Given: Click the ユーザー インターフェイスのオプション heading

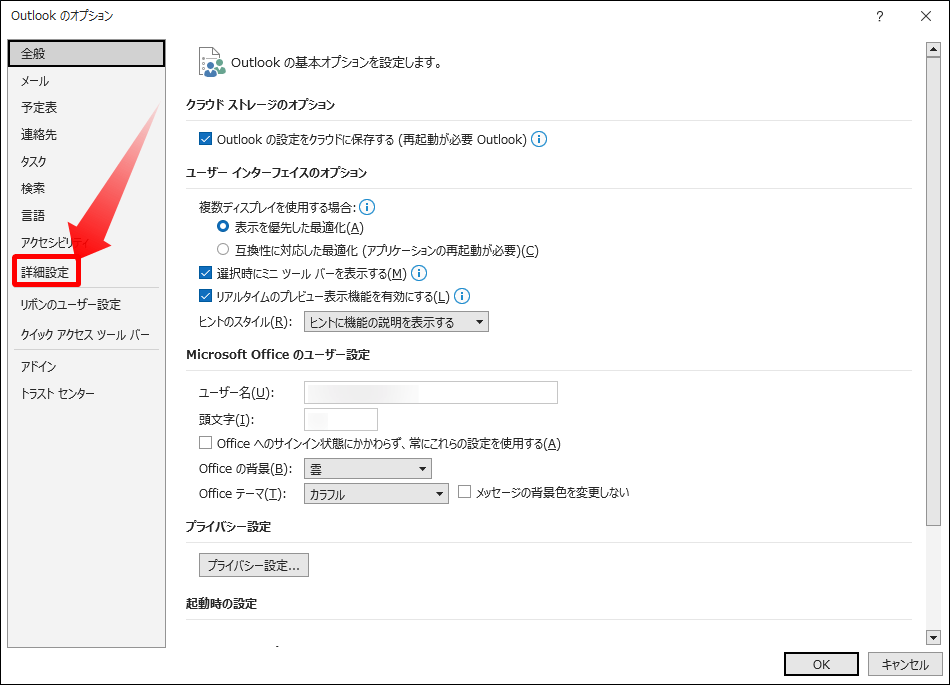Looking at the screenshot, I should (276, 173).
